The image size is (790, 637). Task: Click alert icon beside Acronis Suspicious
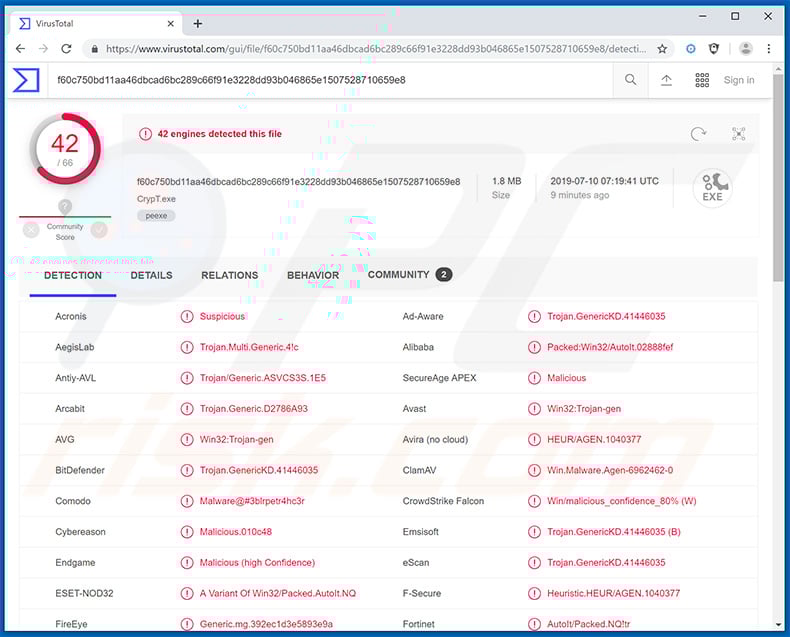tap(187, 316)
